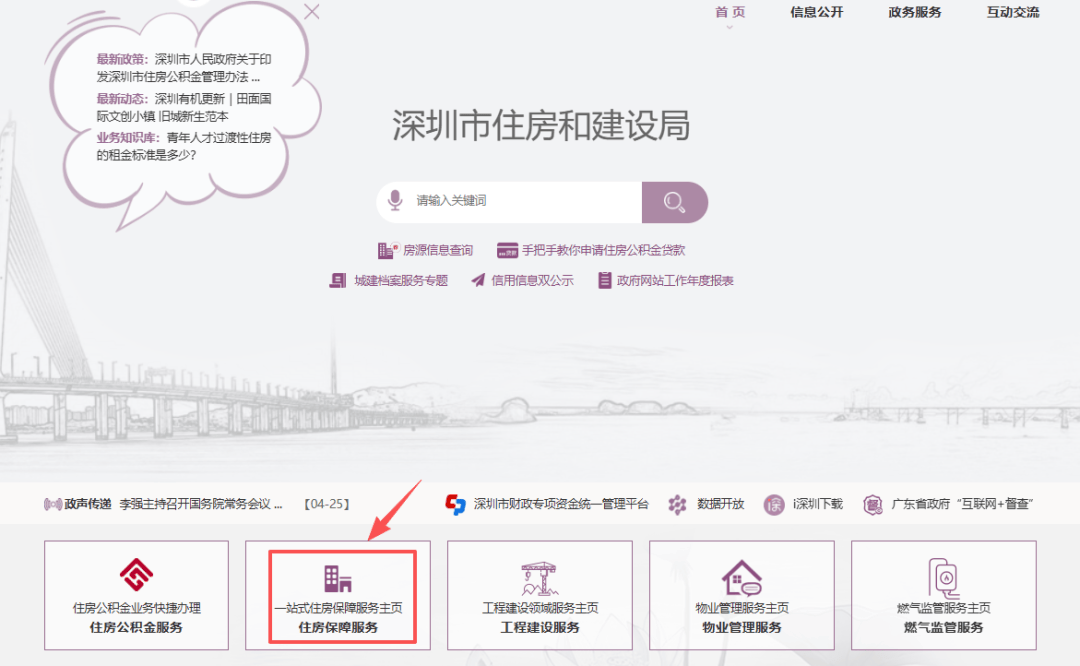Open the 燃气监管服务 card title

(944, 627)
